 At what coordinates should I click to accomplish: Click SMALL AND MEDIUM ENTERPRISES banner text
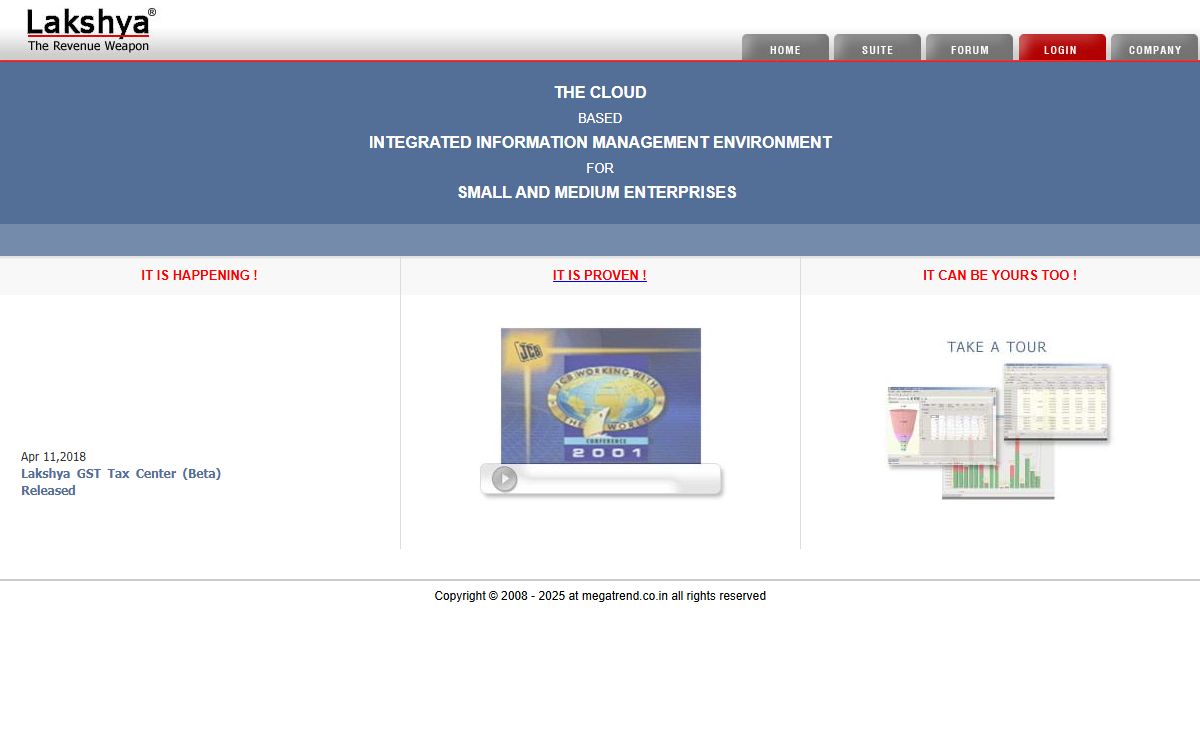(597, 192)
